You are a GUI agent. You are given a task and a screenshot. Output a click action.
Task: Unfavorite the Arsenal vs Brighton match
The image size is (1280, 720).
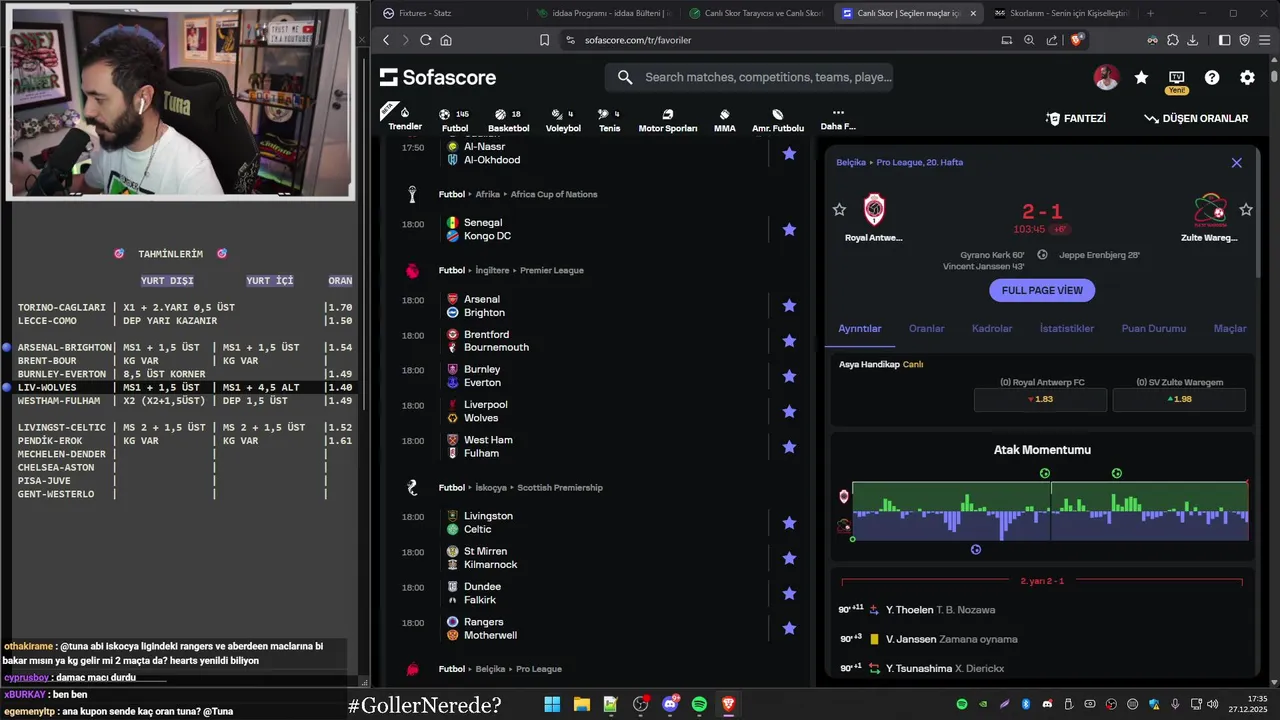(789, 306)
